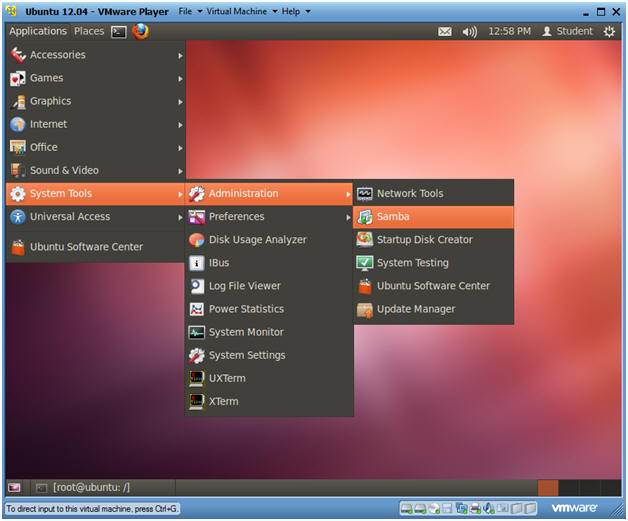Launch Ubuntu Software Center from Administration submenu
Screen dimensions: 628x521
(x=433, y=286)
